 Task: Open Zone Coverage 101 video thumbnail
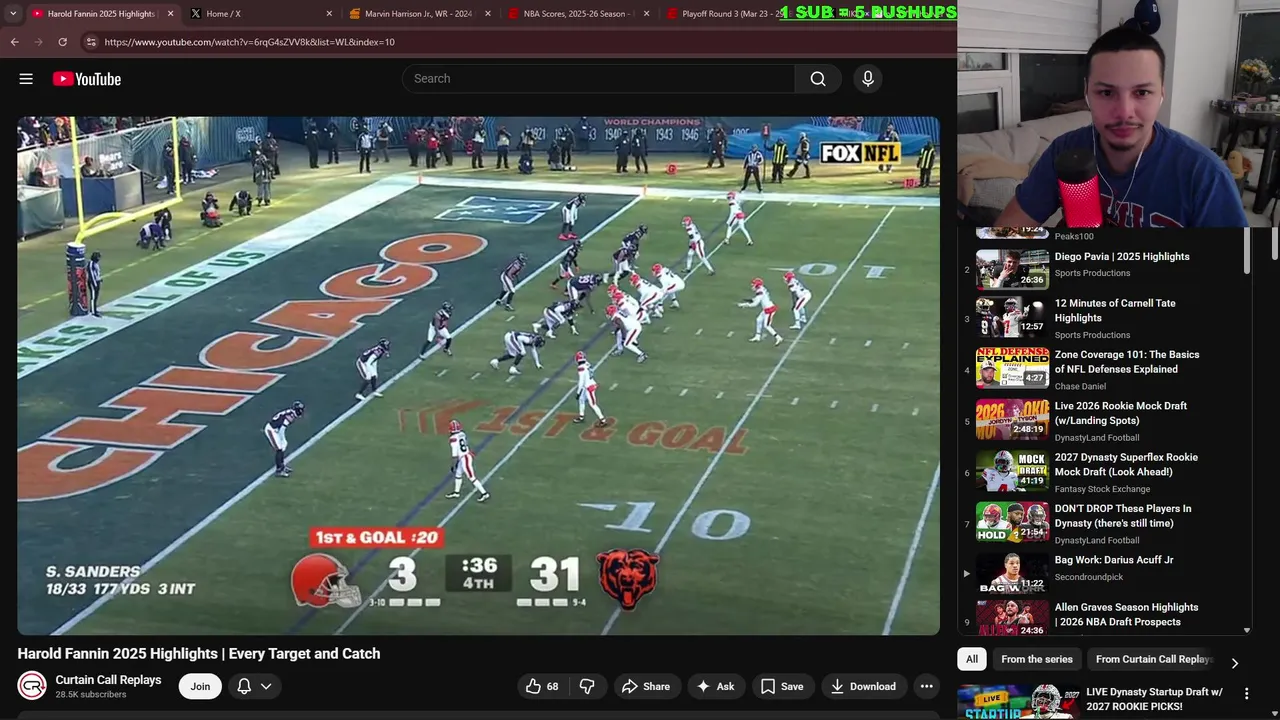click(1012, 366)
